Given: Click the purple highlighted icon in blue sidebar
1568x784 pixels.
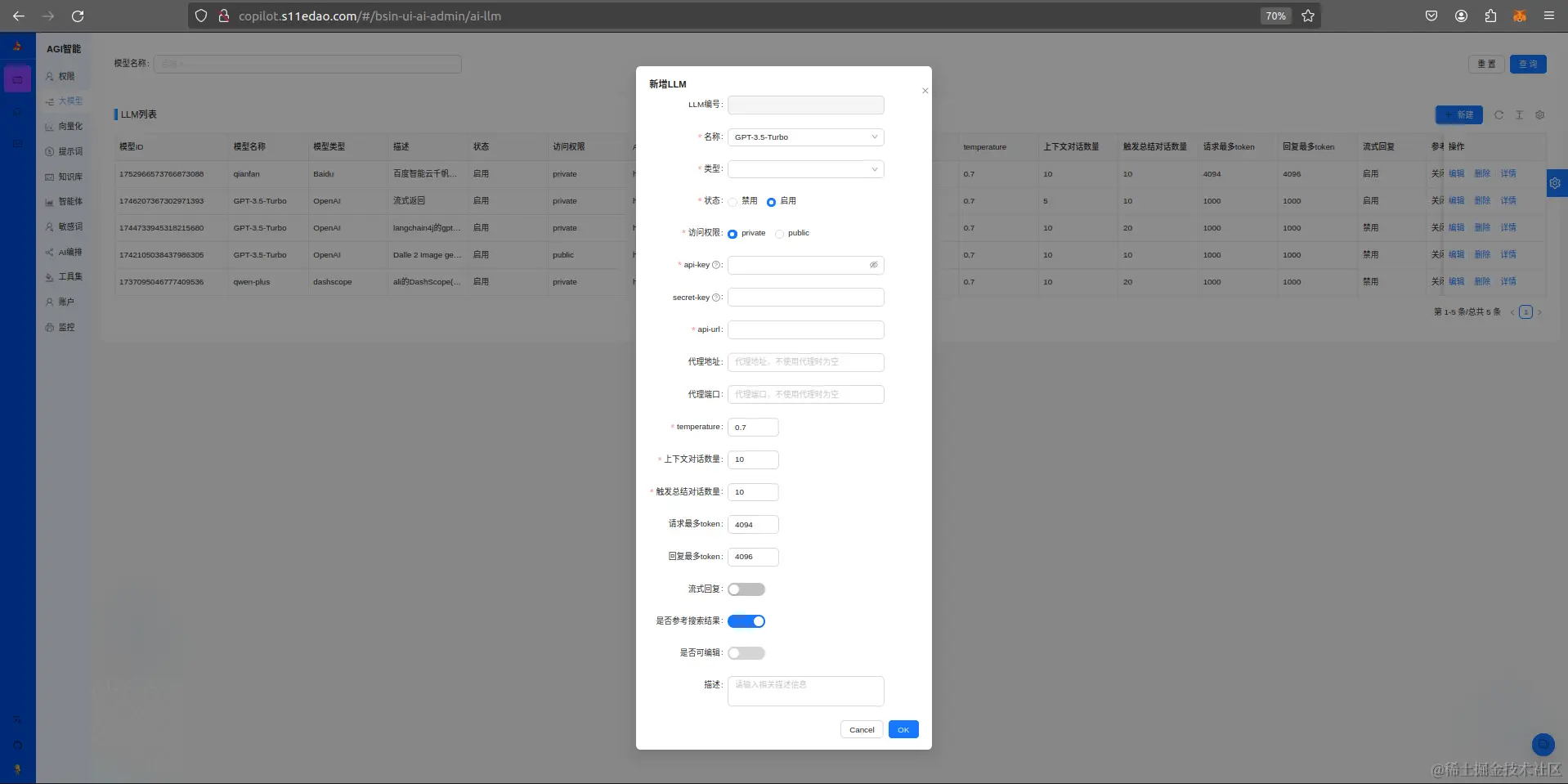Looking at the screenshot, I should pos(17,79).
